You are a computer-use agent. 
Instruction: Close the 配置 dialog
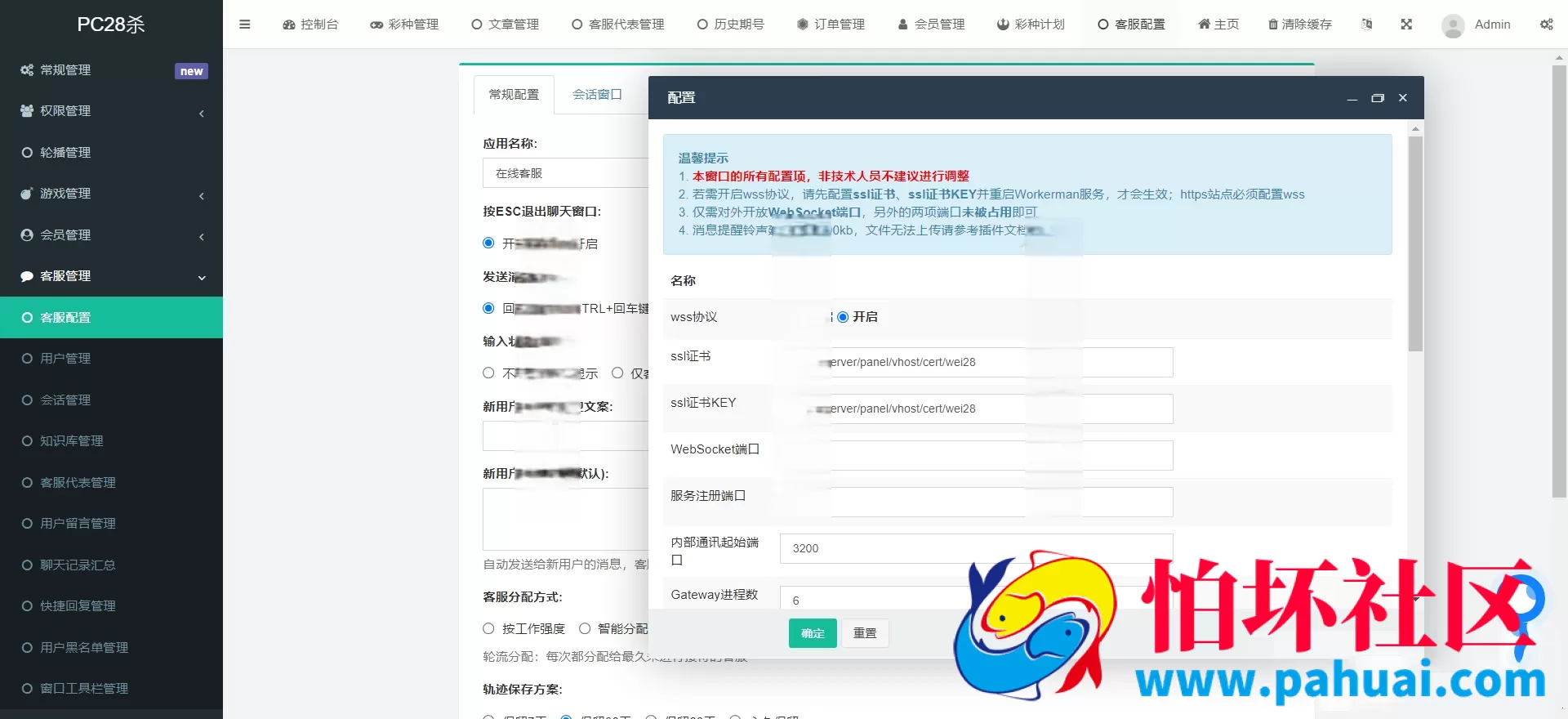[x=1403, y=98]
